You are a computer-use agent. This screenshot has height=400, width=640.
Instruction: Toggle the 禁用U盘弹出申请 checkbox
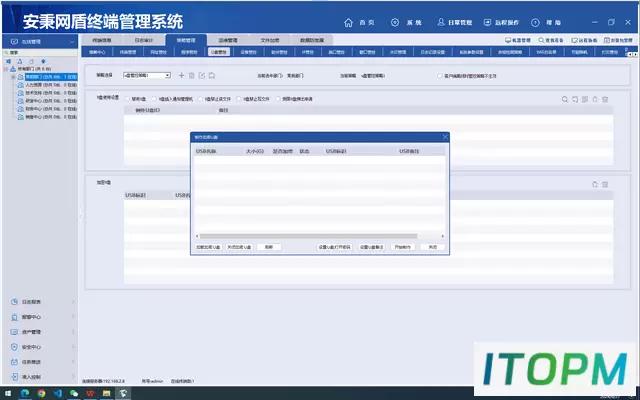point(278,99)
